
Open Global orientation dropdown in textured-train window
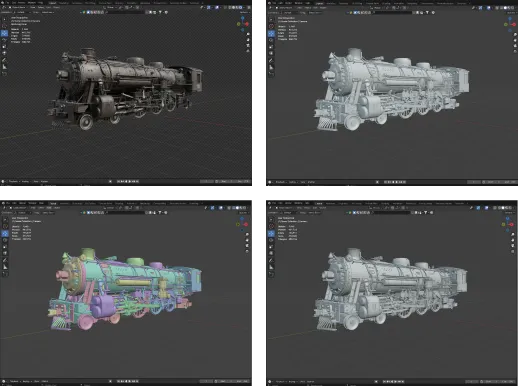click(x=110, y=7)
